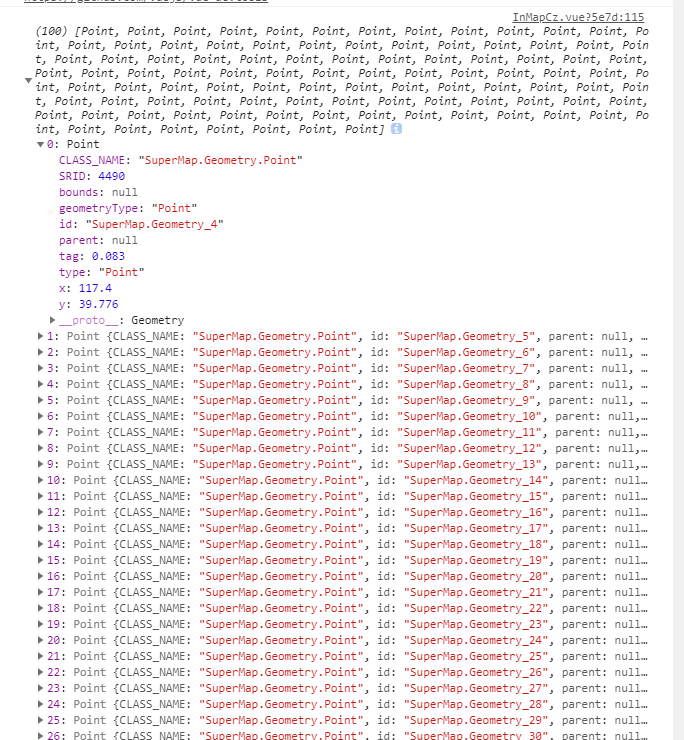Click the parent: null property of item 0
Viewport: 684px width, 740px height.
point(98,241)
